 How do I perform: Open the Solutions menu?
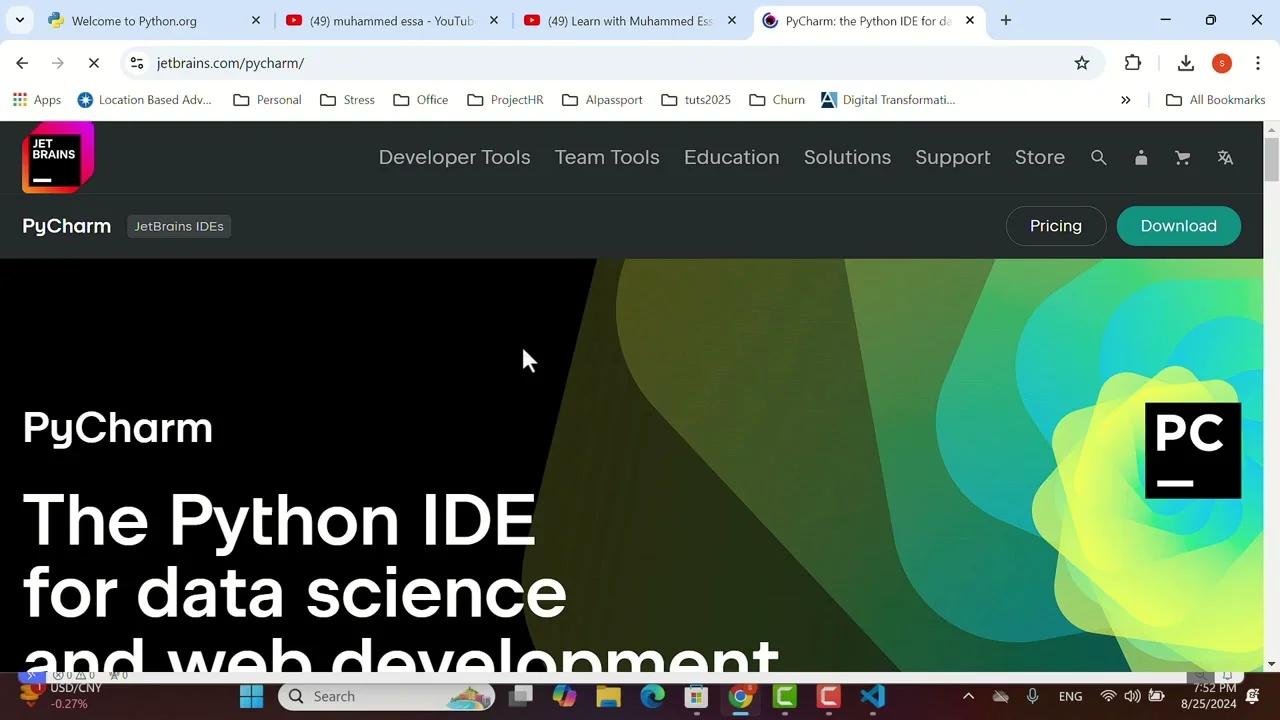(x=847, y=157)
